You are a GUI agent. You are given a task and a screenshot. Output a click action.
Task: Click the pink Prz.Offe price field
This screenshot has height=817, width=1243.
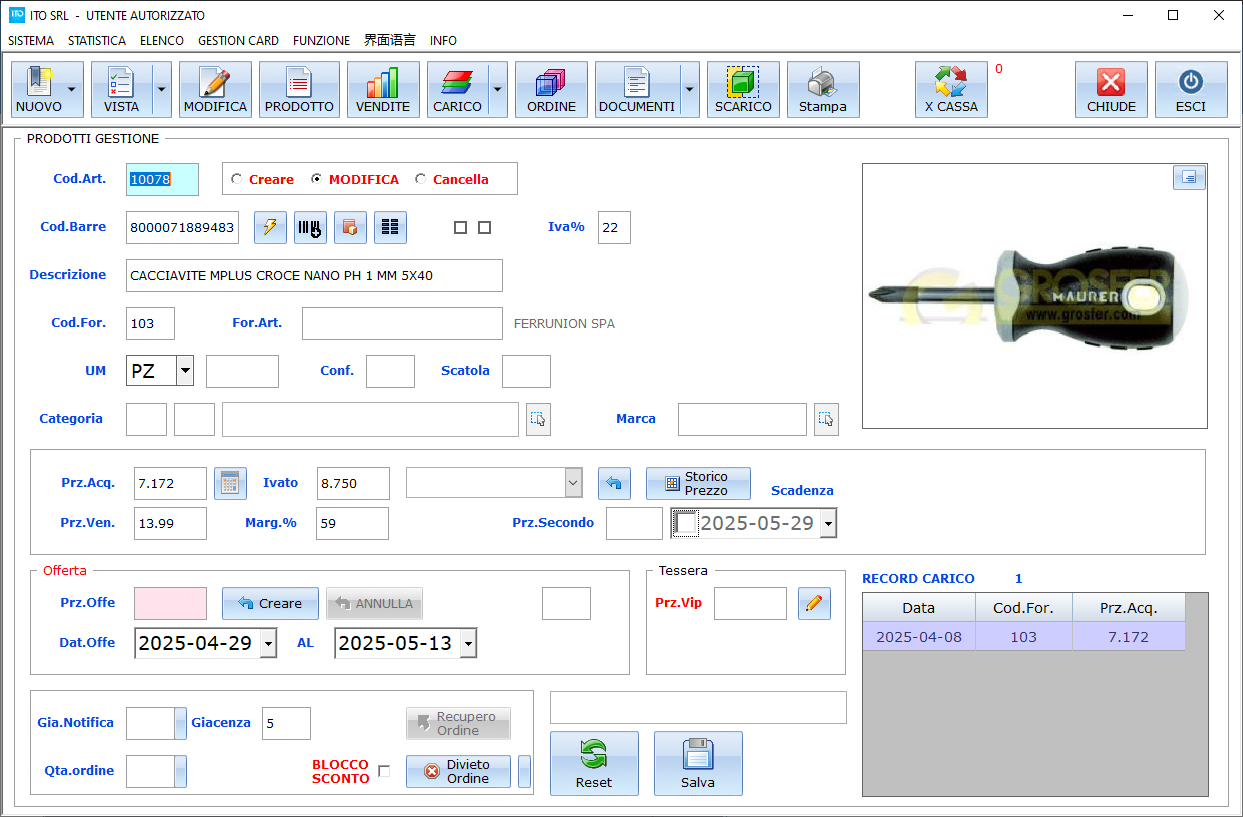click(x=170, y=603)
